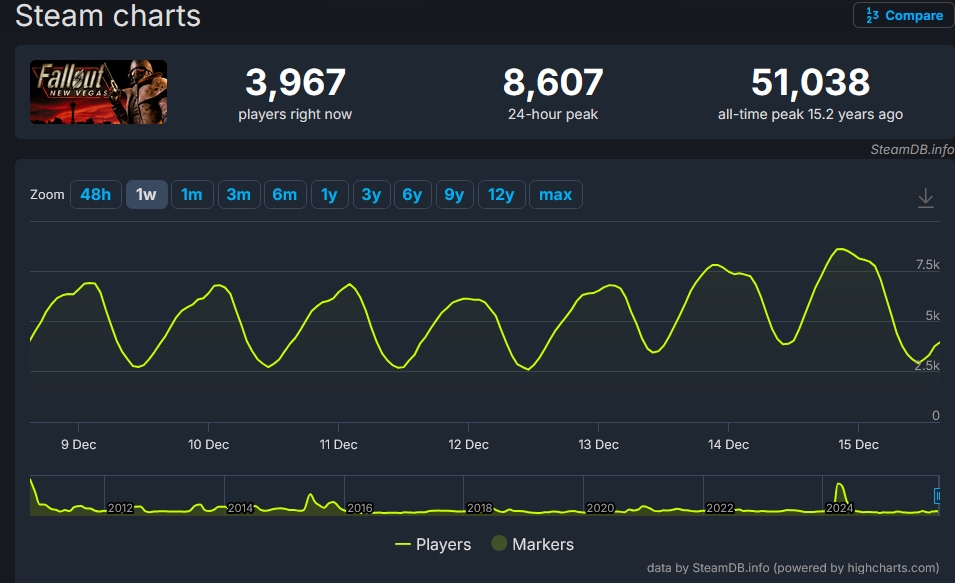Toggle the Players series in legend
Screen dimensions: 955x583
pyautogui.click(x=433, y=544)
